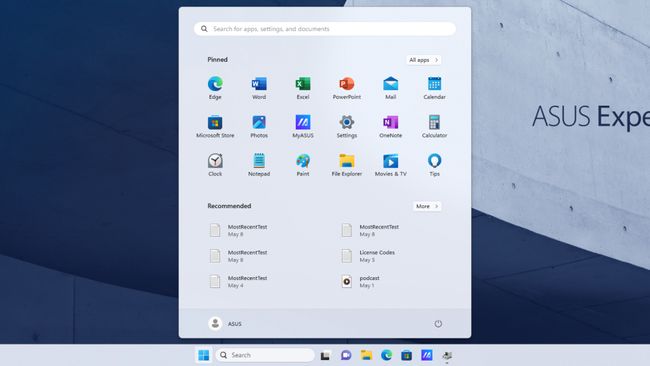The image size is (650, 366).
Task: Click the taskbar Search box
Action: tap(264, 355)
